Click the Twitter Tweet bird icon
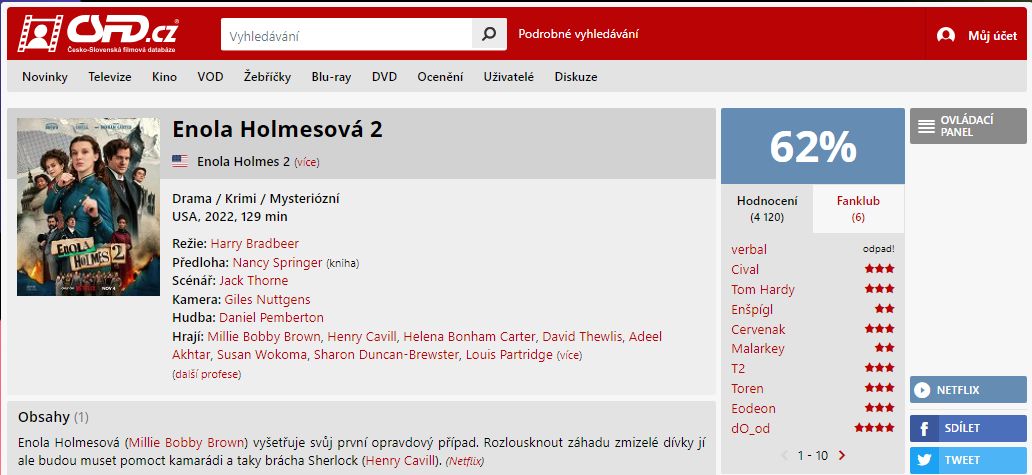Viewport: 1032px width, 475px height. tap(925, 460)
